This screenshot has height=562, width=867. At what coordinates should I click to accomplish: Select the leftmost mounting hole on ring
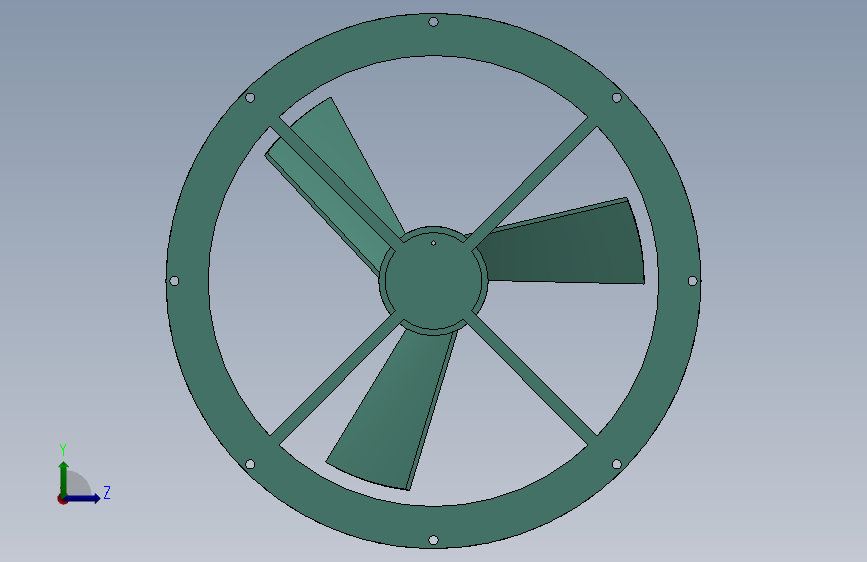click(x=174, y=281)
